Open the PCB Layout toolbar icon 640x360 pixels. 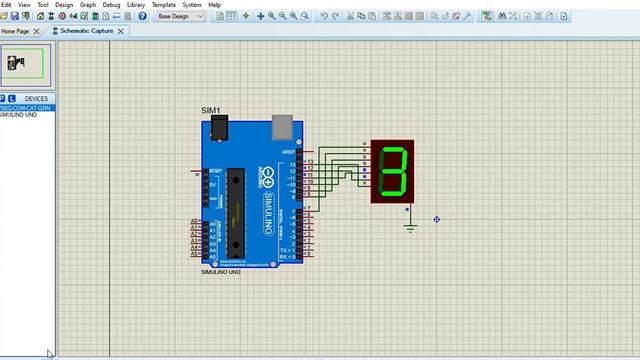[x=62, y=16]
